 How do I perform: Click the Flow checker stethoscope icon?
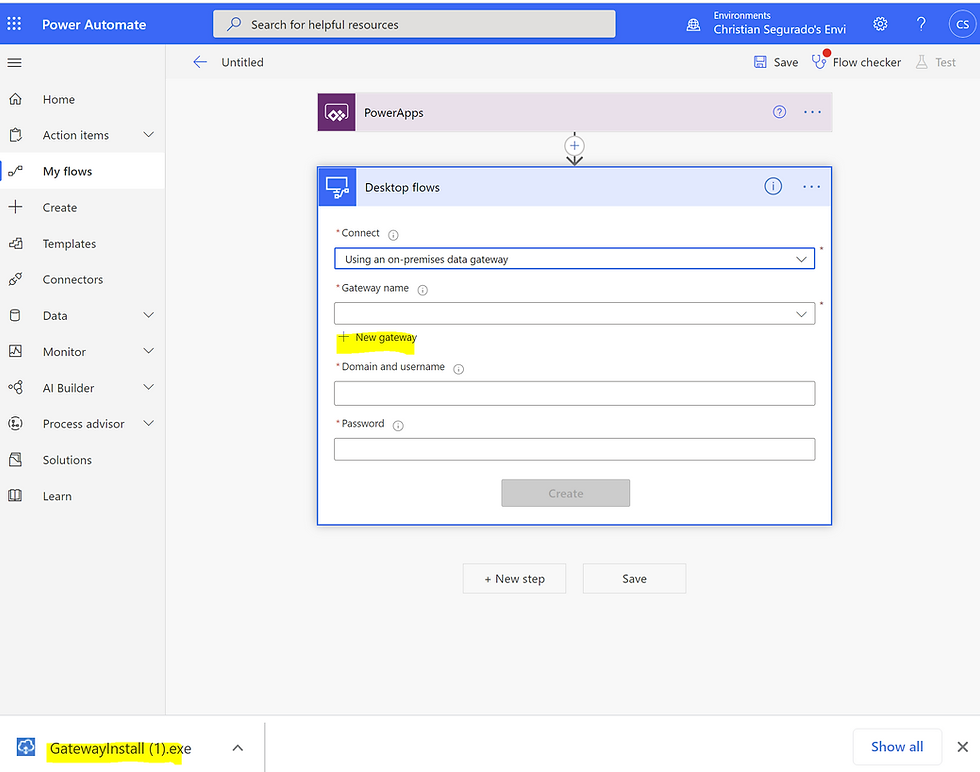point(819,61)
